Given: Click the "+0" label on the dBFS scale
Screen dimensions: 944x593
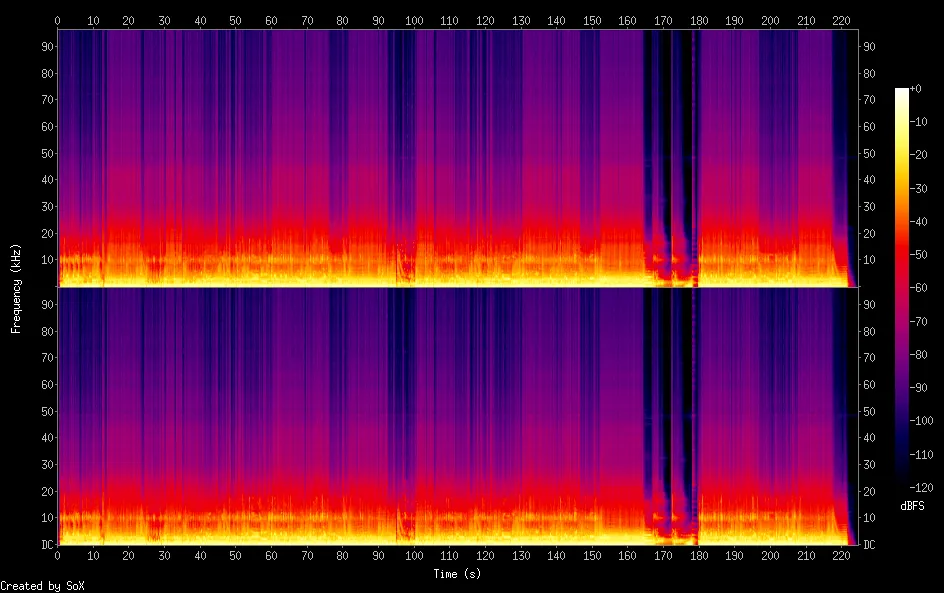Looking at the screenshot, I should (x=917, y=89).
